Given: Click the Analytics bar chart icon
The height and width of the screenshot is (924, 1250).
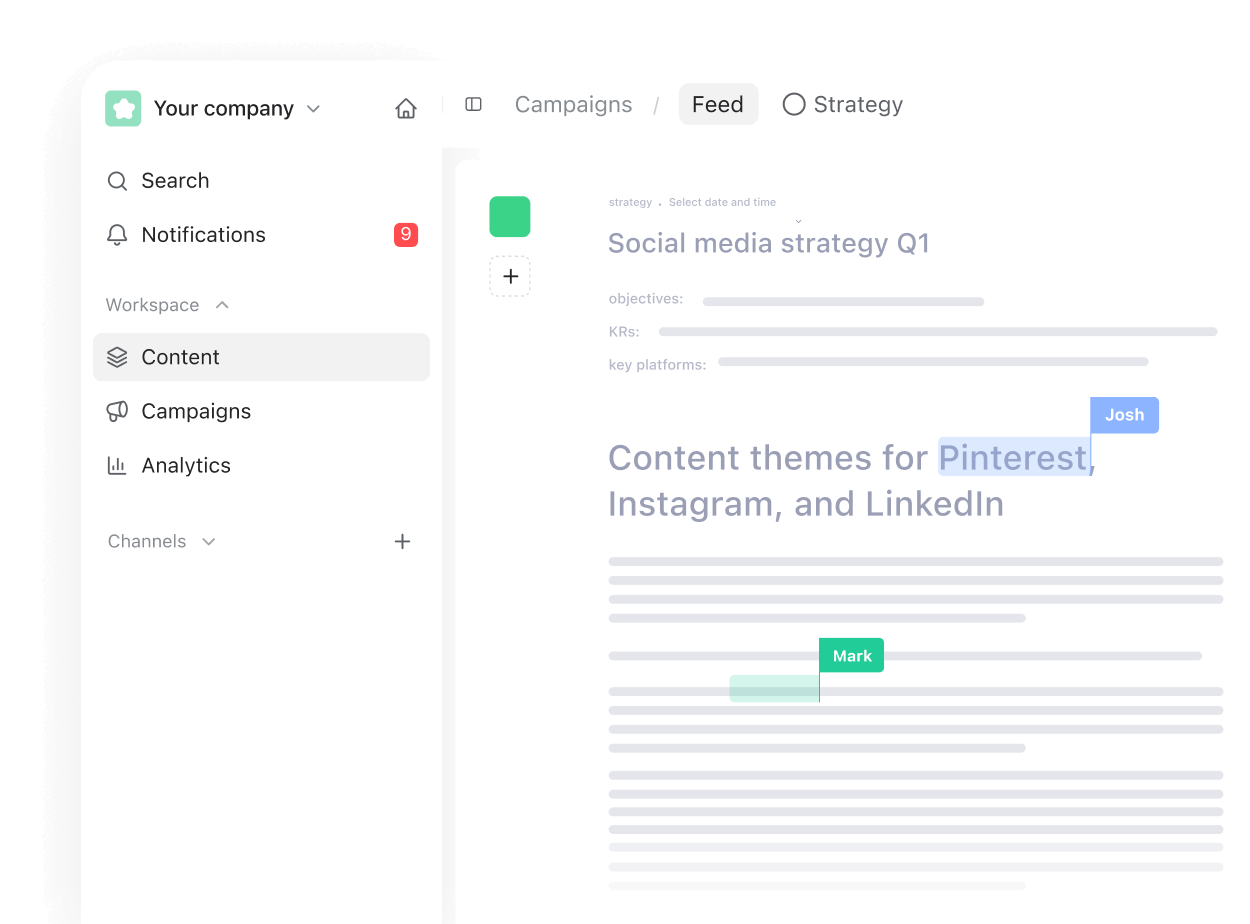Looking at the screenshot, I should click(x=117, y=465).
